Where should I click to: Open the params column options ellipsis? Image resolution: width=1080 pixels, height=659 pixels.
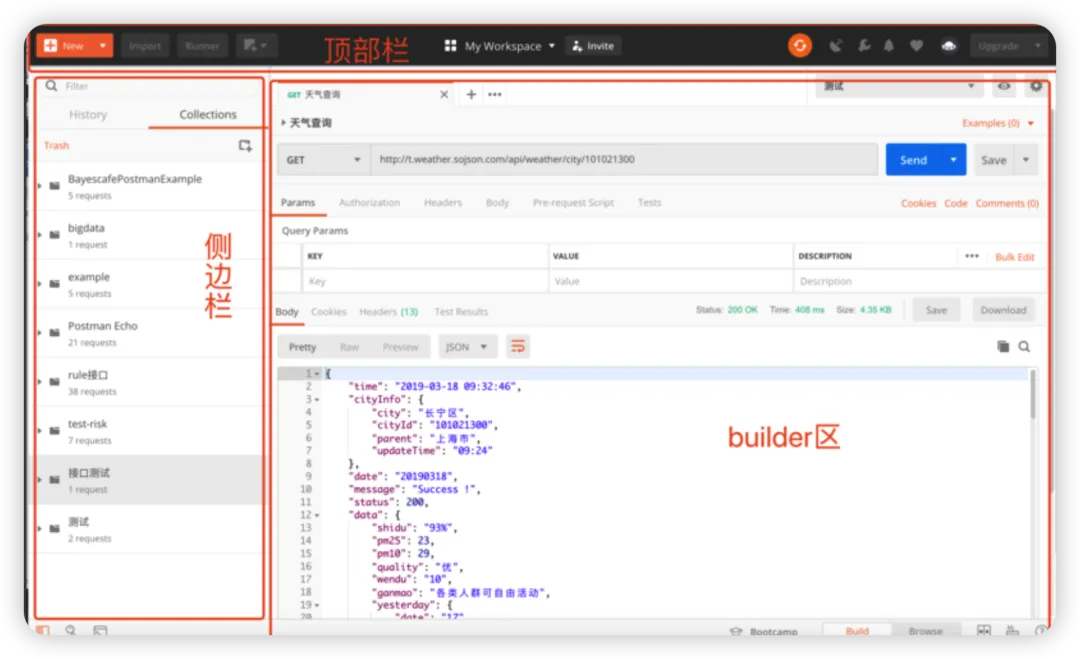(971, 256)
